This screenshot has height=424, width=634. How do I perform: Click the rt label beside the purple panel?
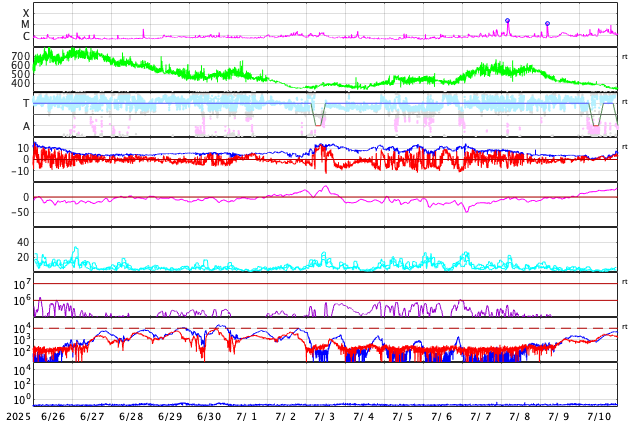point(625,282)
